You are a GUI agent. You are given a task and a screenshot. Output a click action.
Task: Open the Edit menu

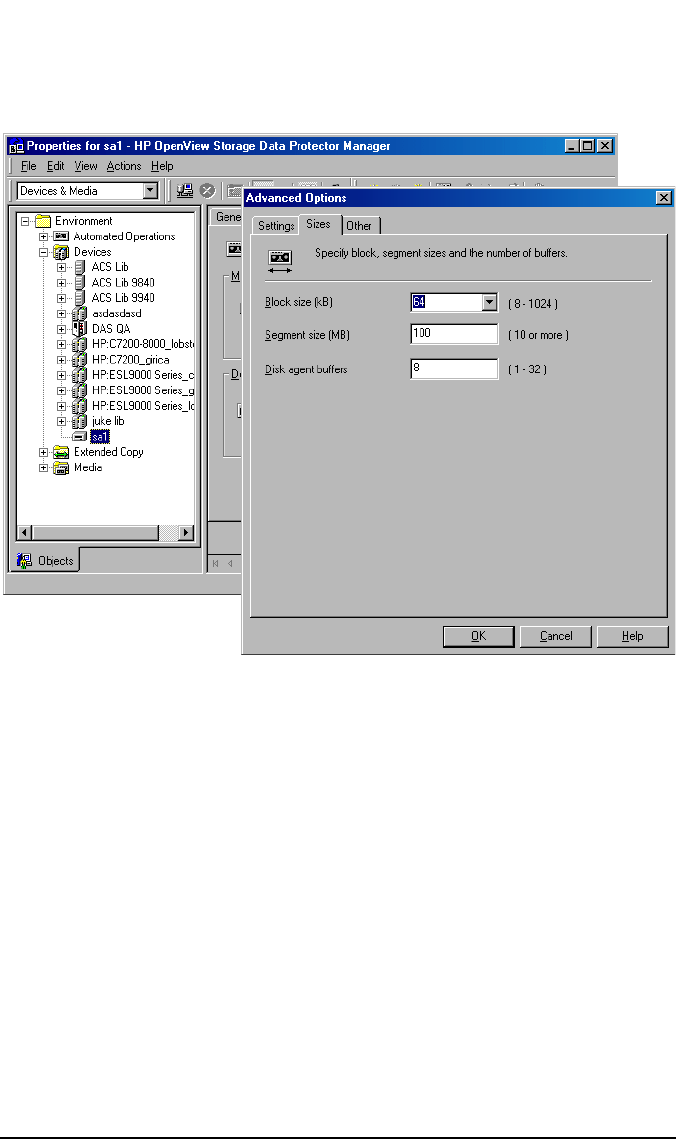pyautogui.click(x=56, y=166)
